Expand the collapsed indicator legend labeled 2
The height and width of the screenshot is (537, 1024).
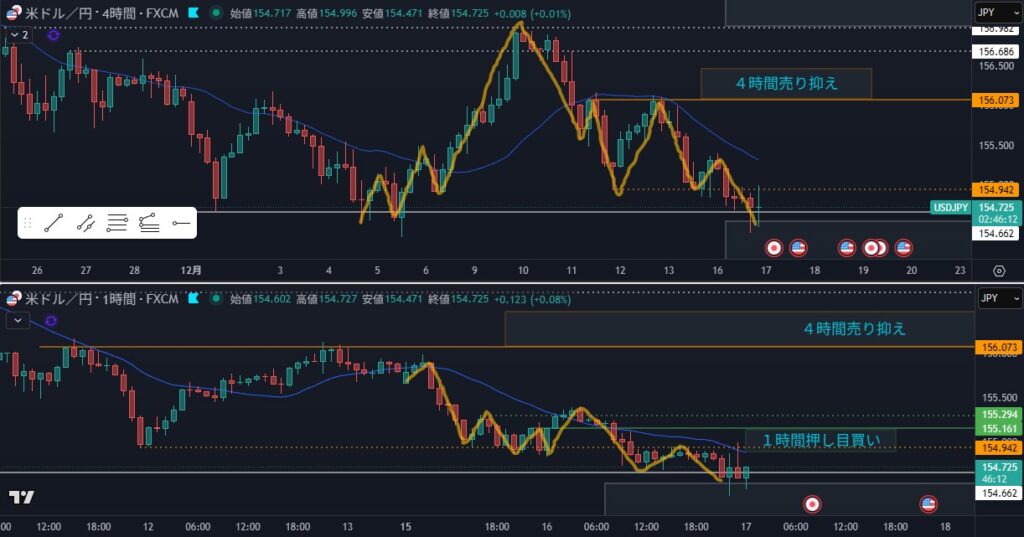(x=18, y=34)
